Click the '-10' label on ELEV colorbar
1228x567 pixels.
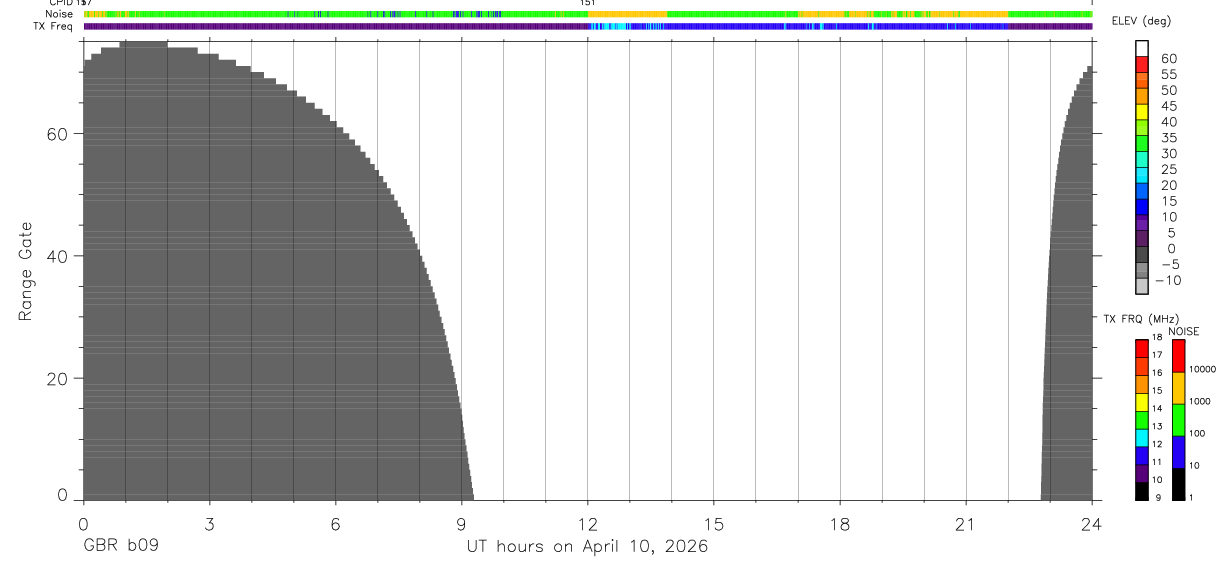[1167, 280]
